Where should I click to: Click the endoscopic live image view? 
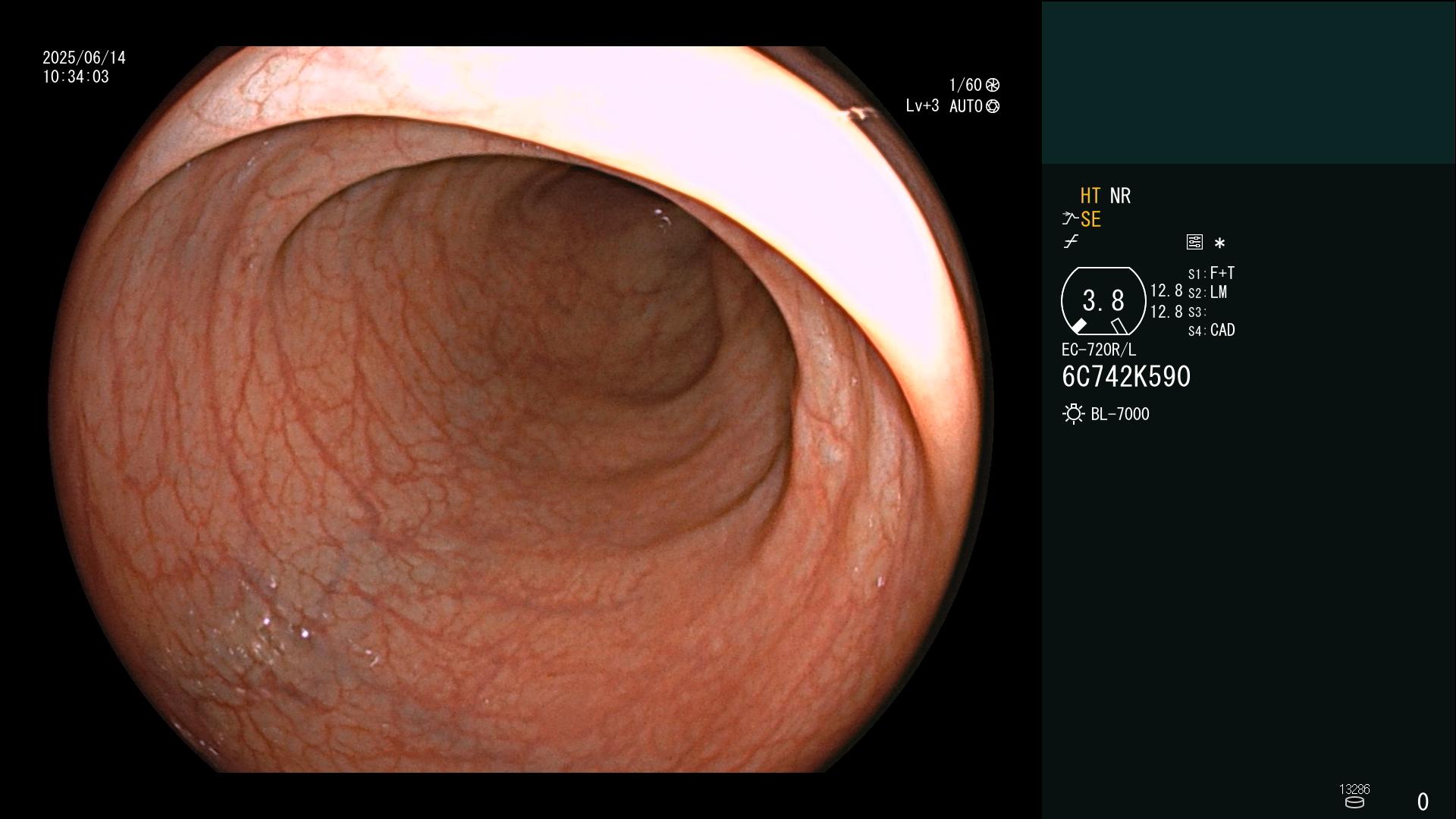[520, 409]
